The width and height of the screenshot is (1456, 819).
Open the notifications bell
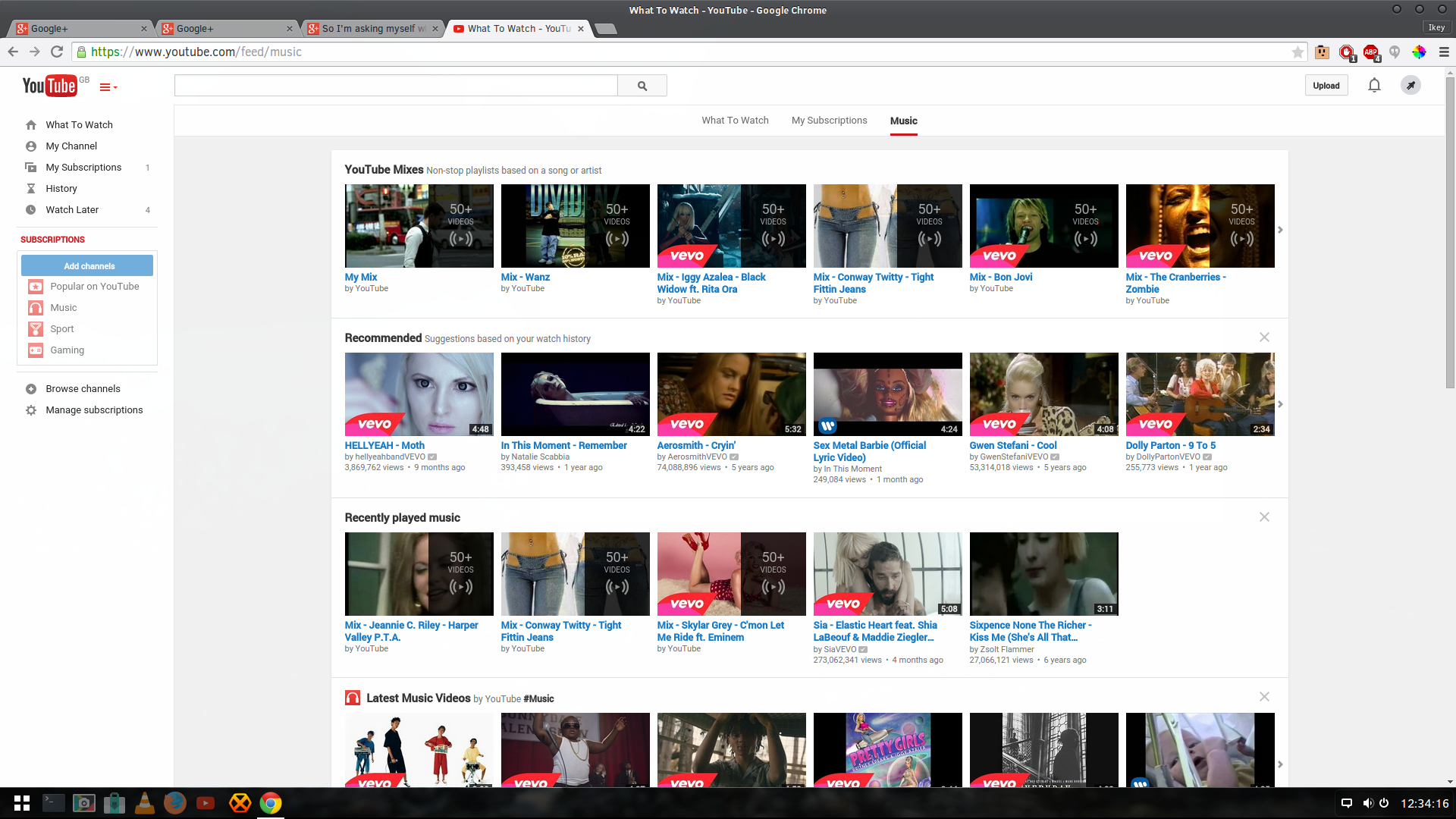[1374, 86]
